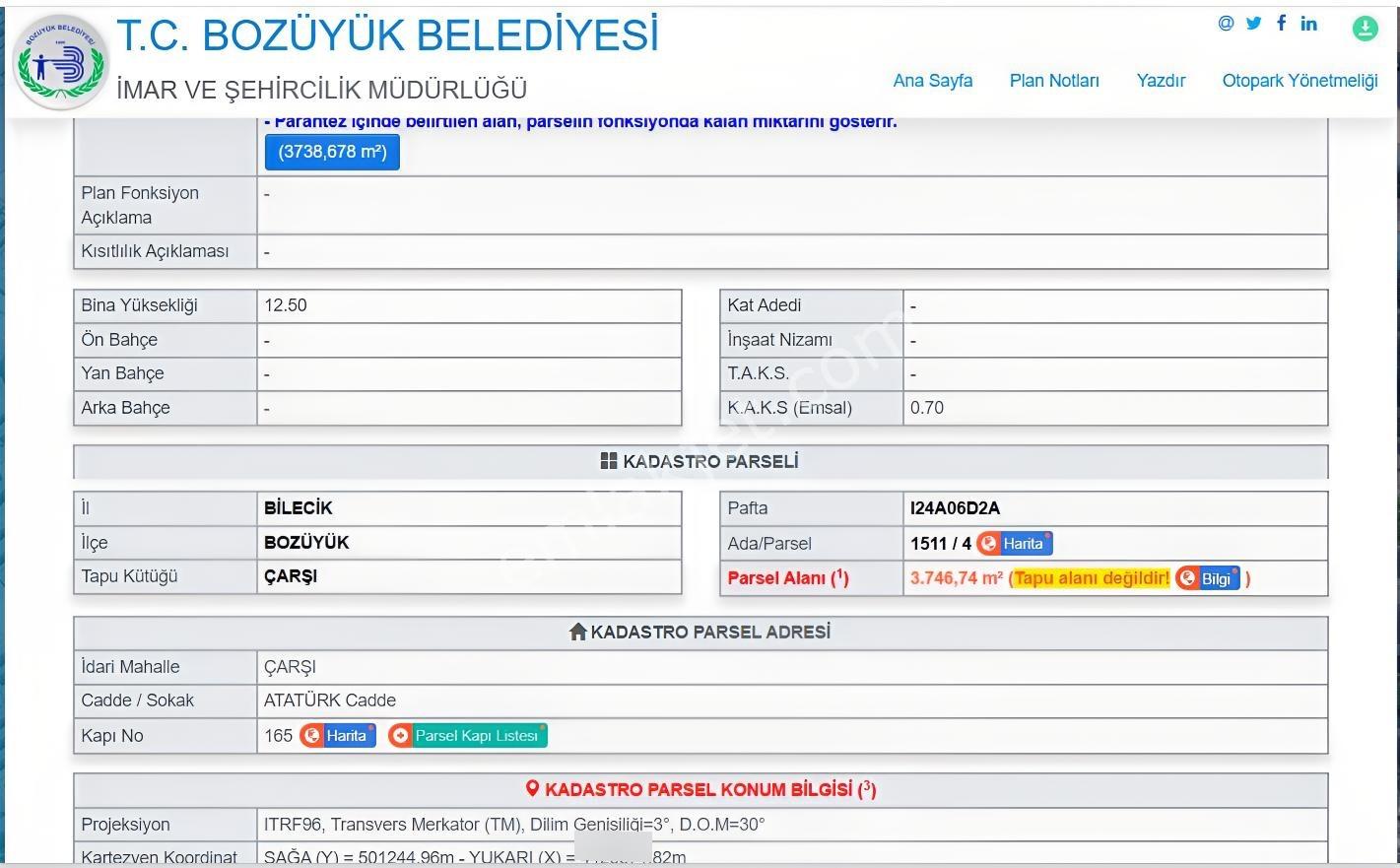Click the Arka Bahçe label
This screenshot has height=868, width=1400.
(x=125, y=408)
